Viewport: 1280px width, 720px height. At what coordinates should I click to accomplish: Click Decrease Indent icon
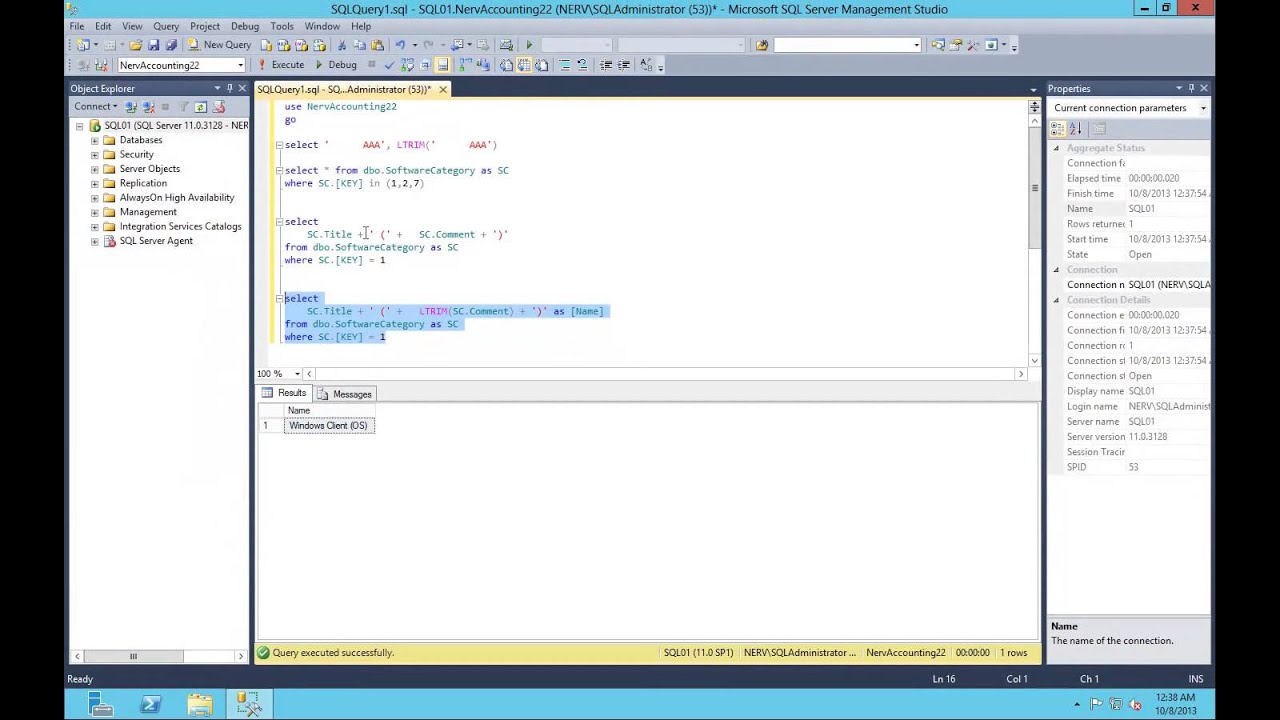[x=606, y=65]
